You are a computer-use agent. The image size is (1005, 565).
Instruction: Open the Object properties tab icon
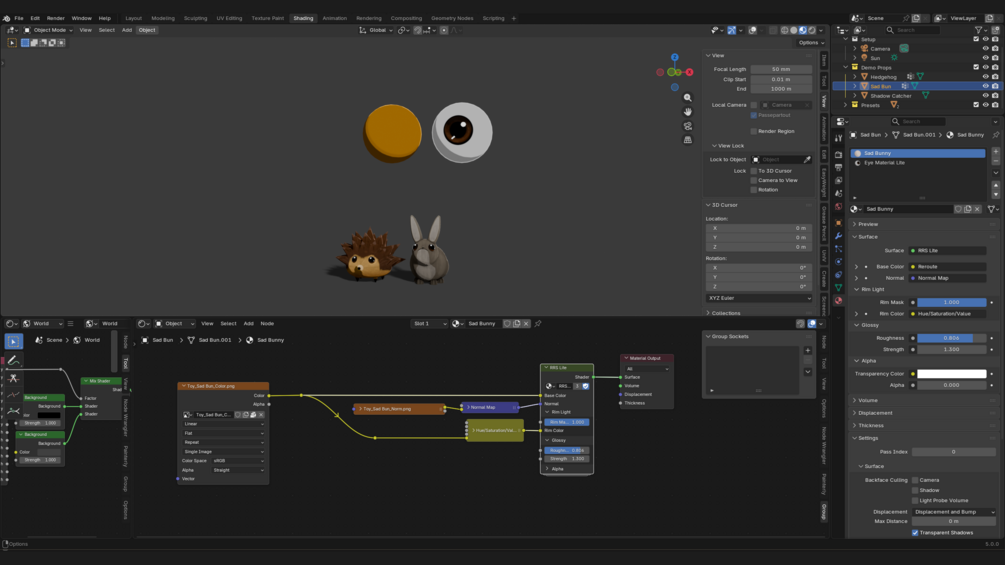[x=838, y=223]
